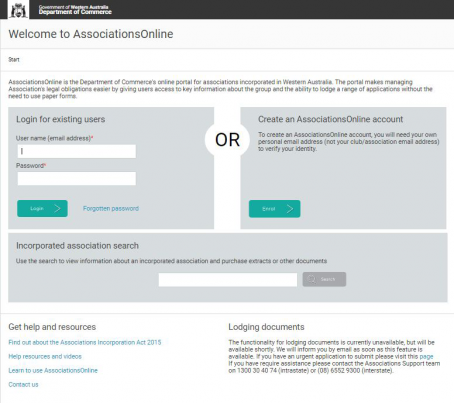This screenshot has width=454, height=403.
Task: Open the Forgotten password link
Action: tap(111, 209)
